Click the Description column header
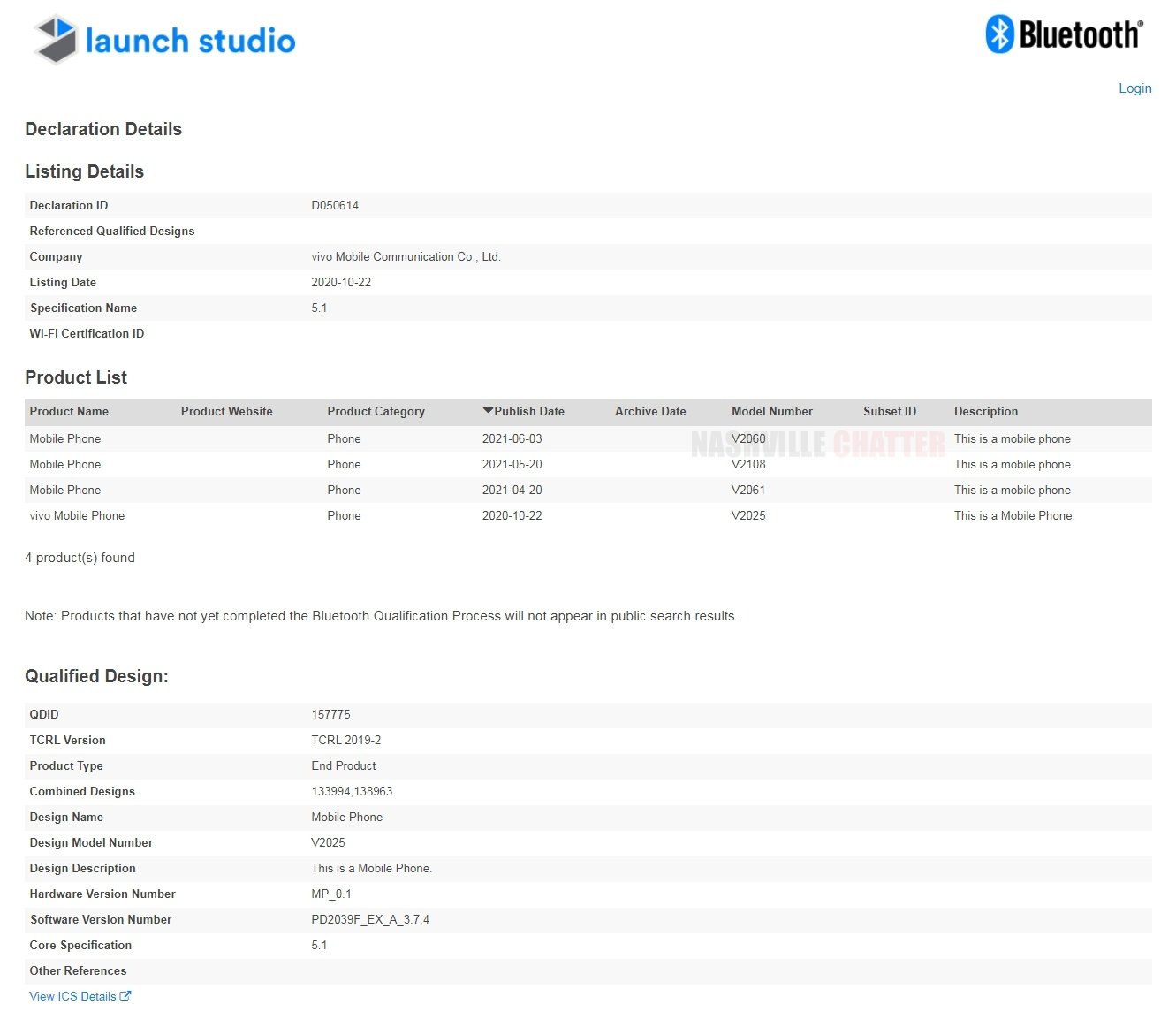 (x=985, y=412)
